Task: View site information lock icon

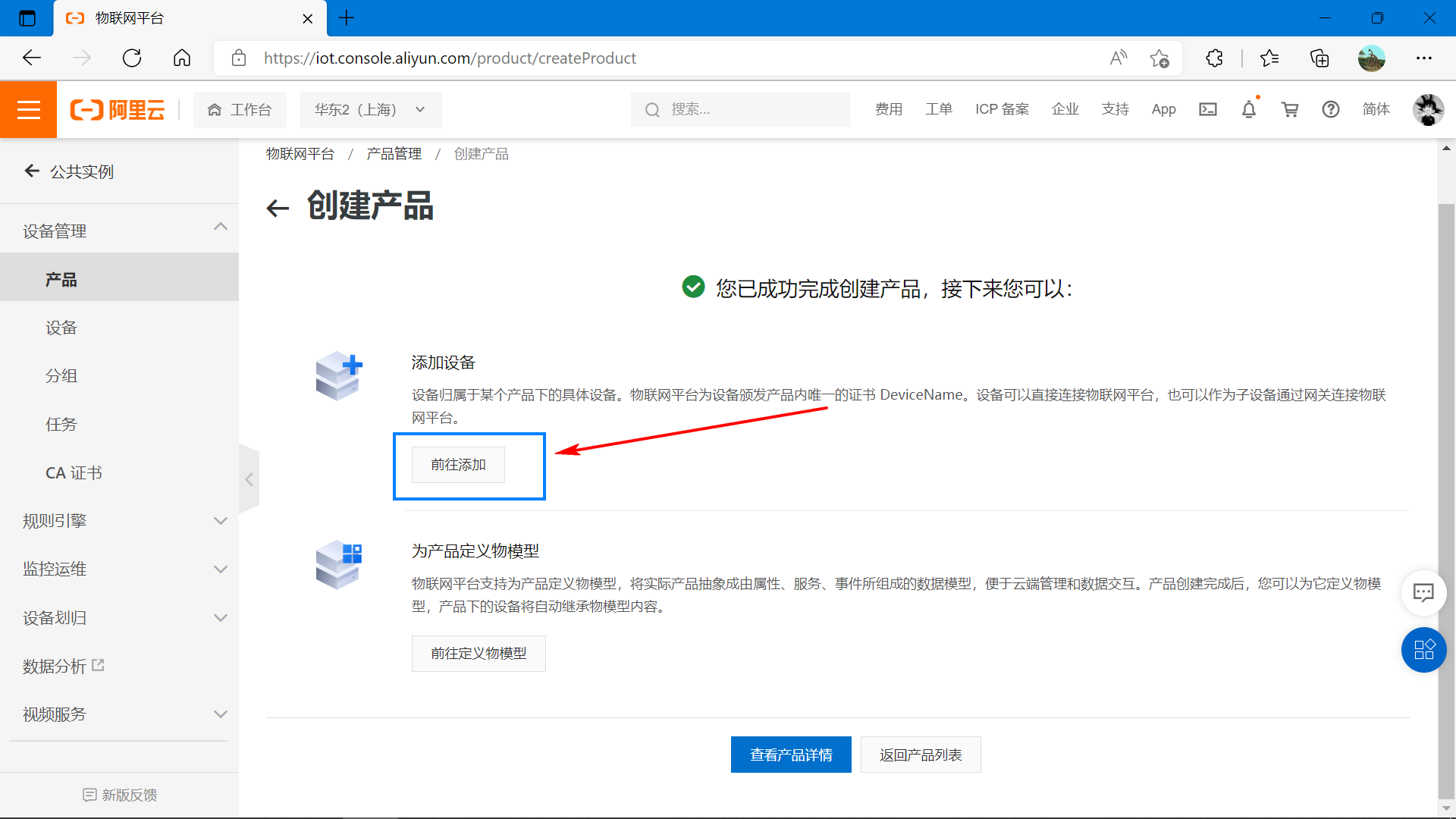Action: 239,58
